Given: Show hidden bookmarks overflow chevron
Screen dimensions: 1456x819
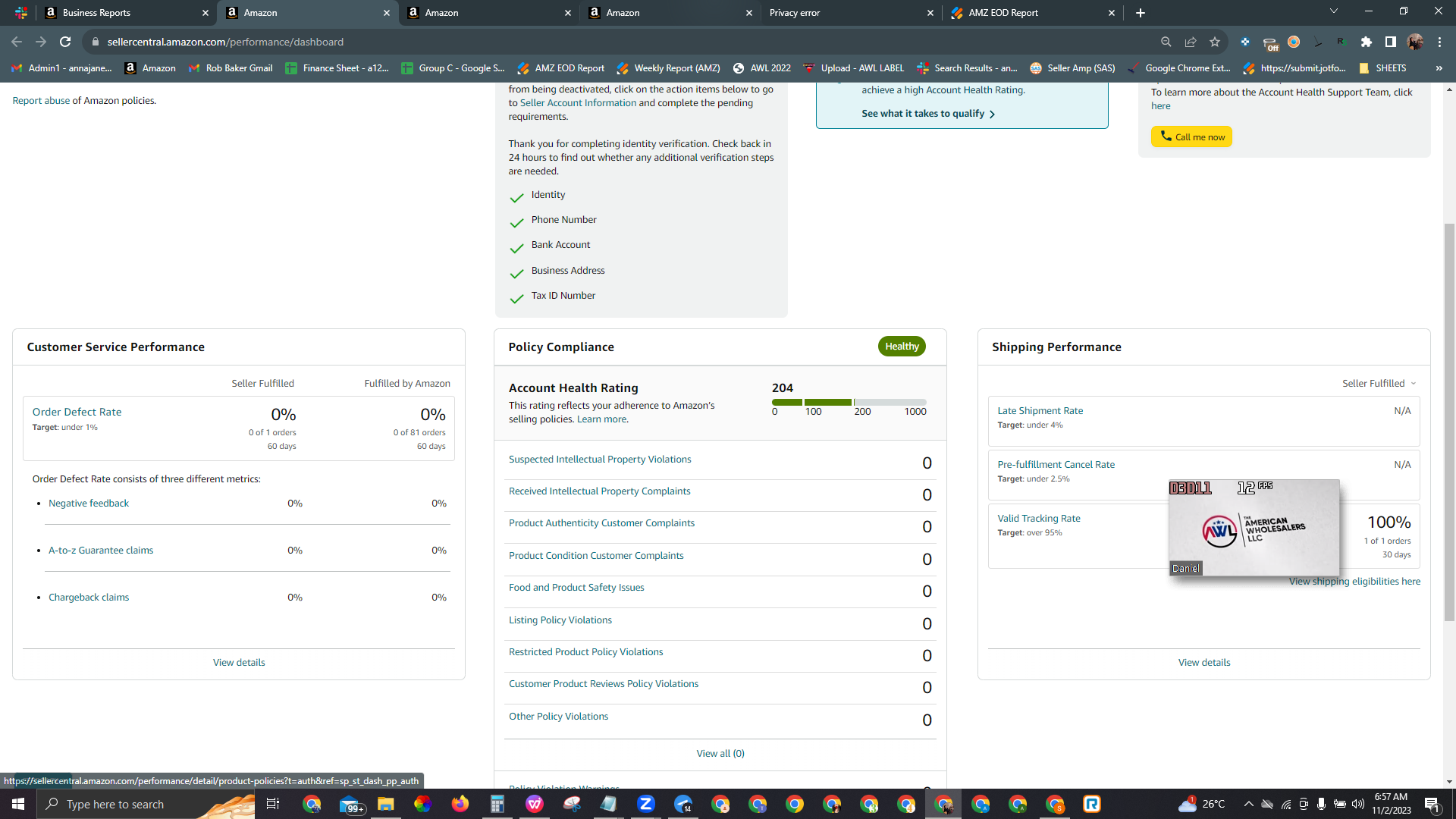Looking at the screenshot, I should (x=1439, y=68).
